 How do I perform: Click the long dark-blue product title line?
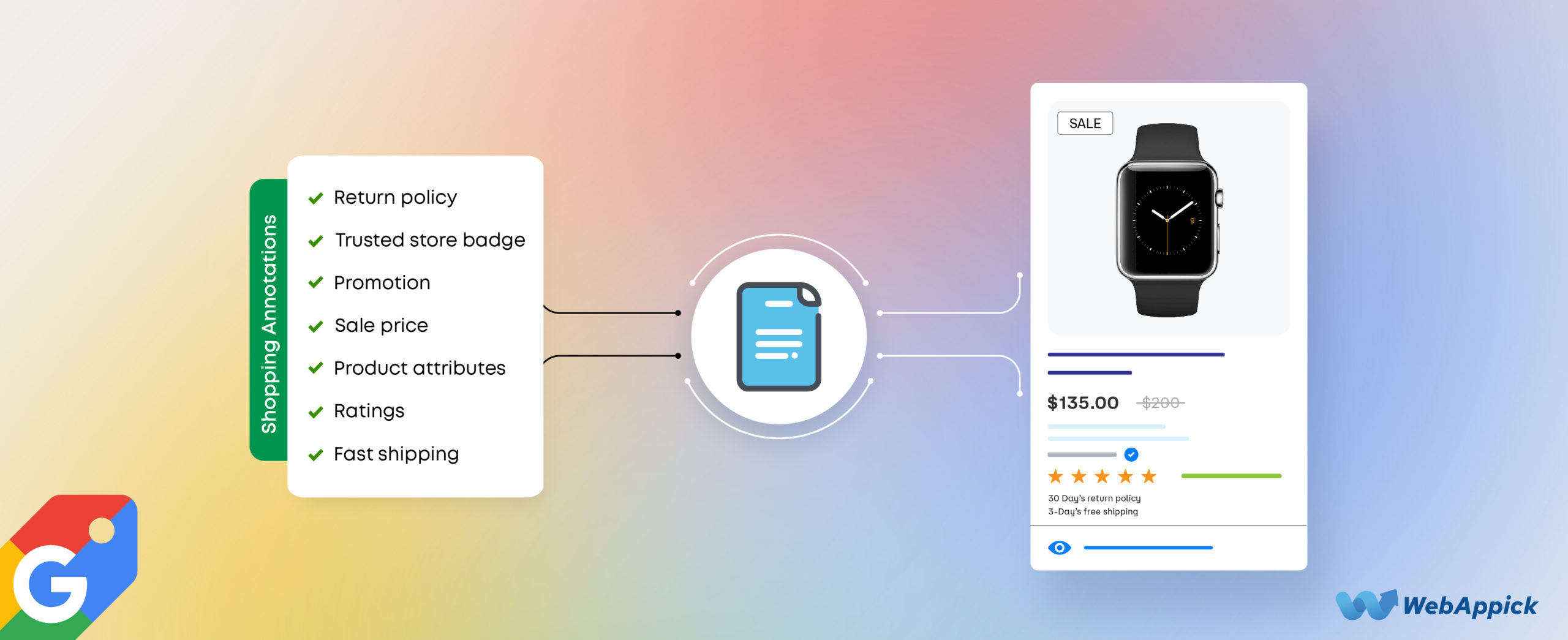click(1136, 355)
